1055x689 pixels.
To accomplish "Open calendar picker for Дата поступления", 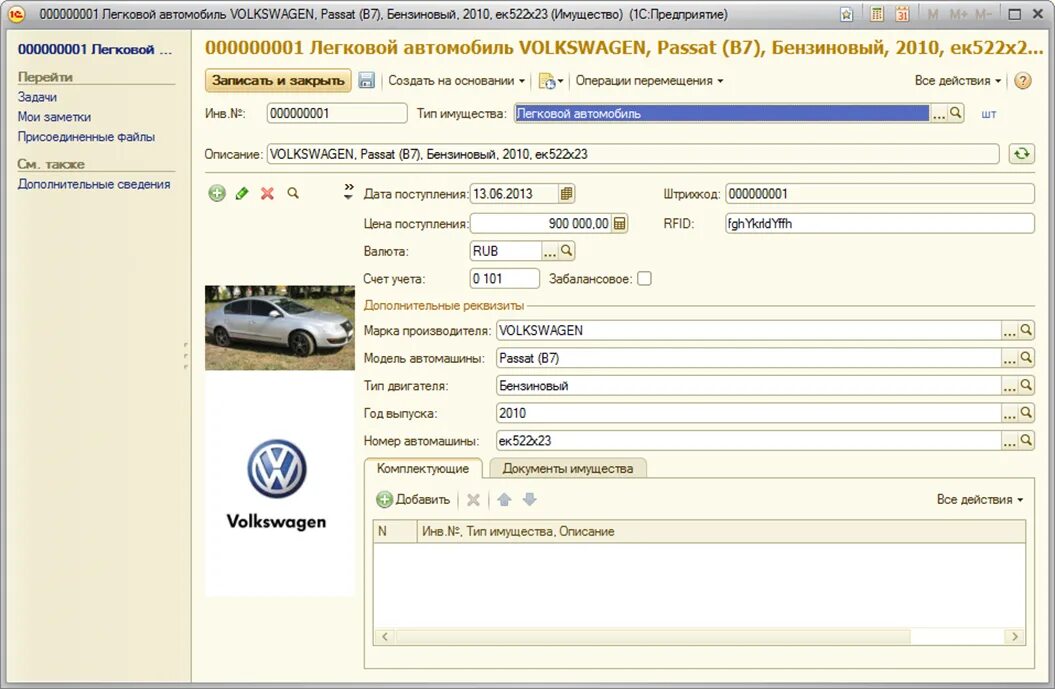I will (x=567, y=194).
